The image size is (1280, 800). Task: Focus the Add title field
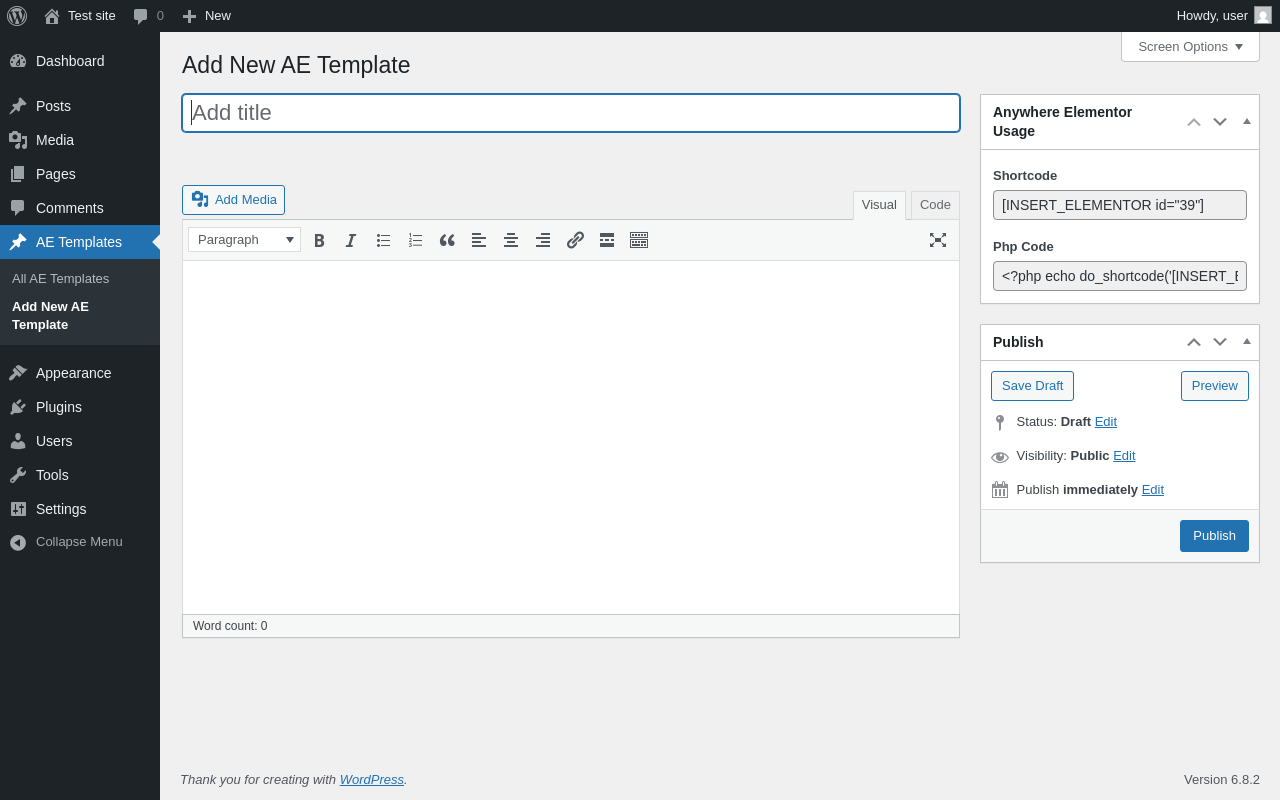(x=571, y=113)
